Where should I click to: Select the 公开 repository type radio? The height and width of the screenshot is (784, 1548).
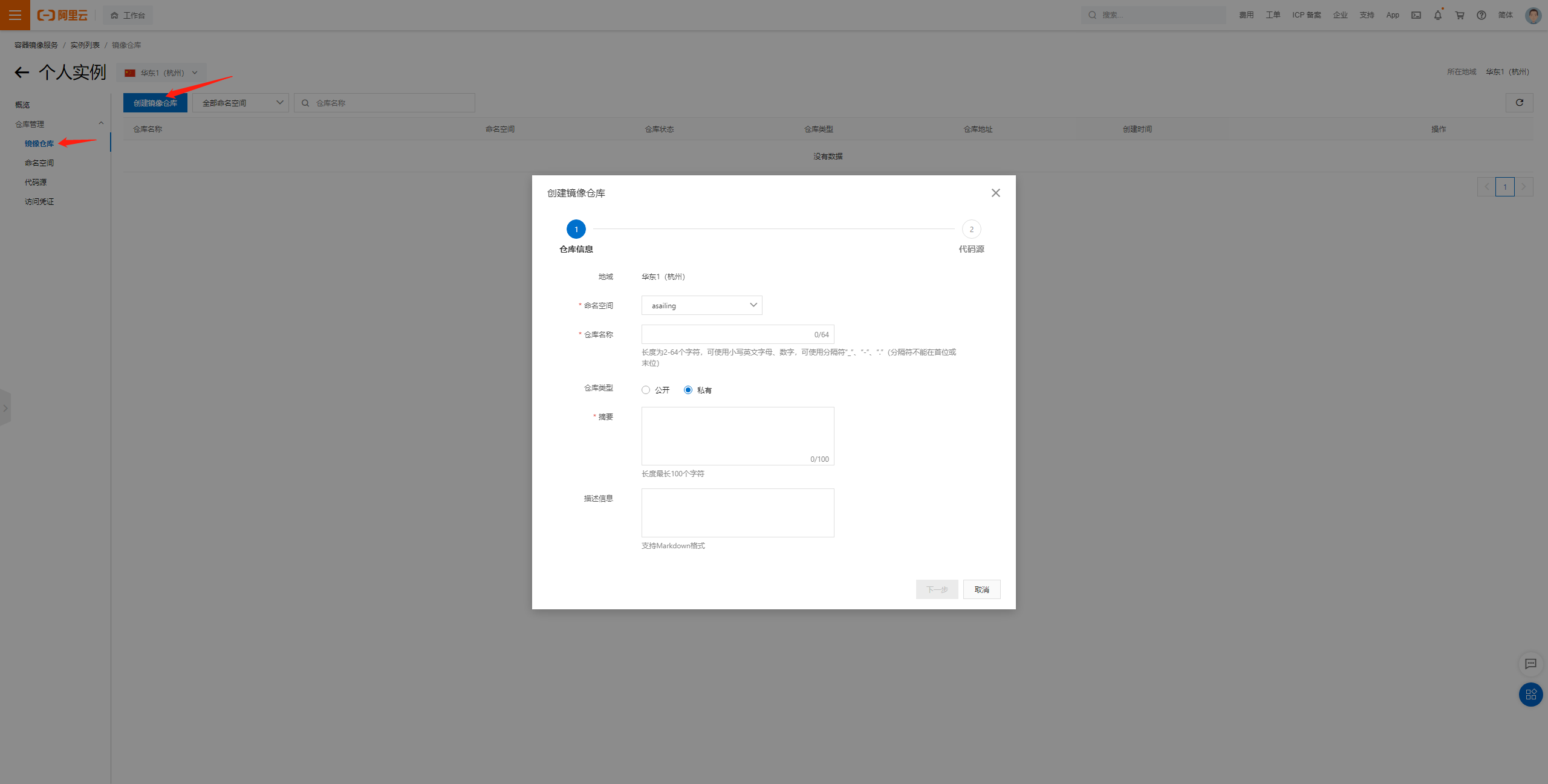click(x=646, y=390)
